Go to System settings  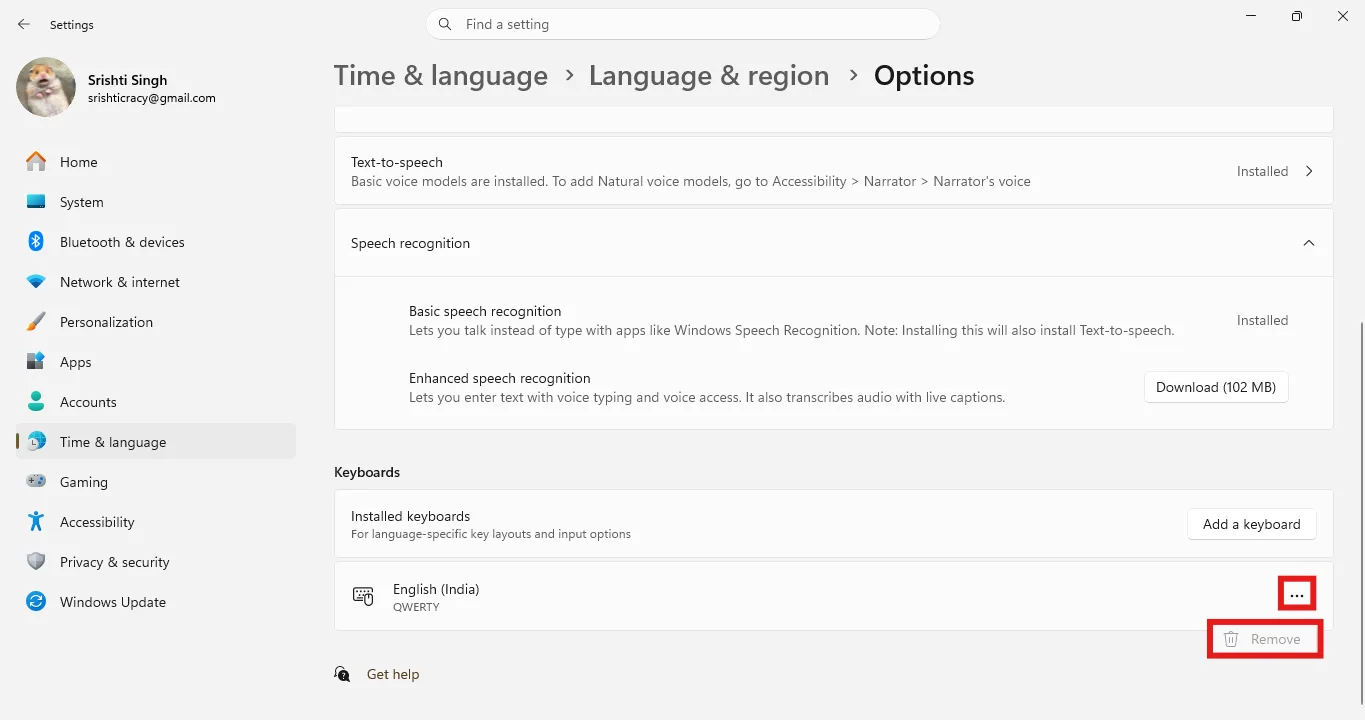click(x=156, y=202)
